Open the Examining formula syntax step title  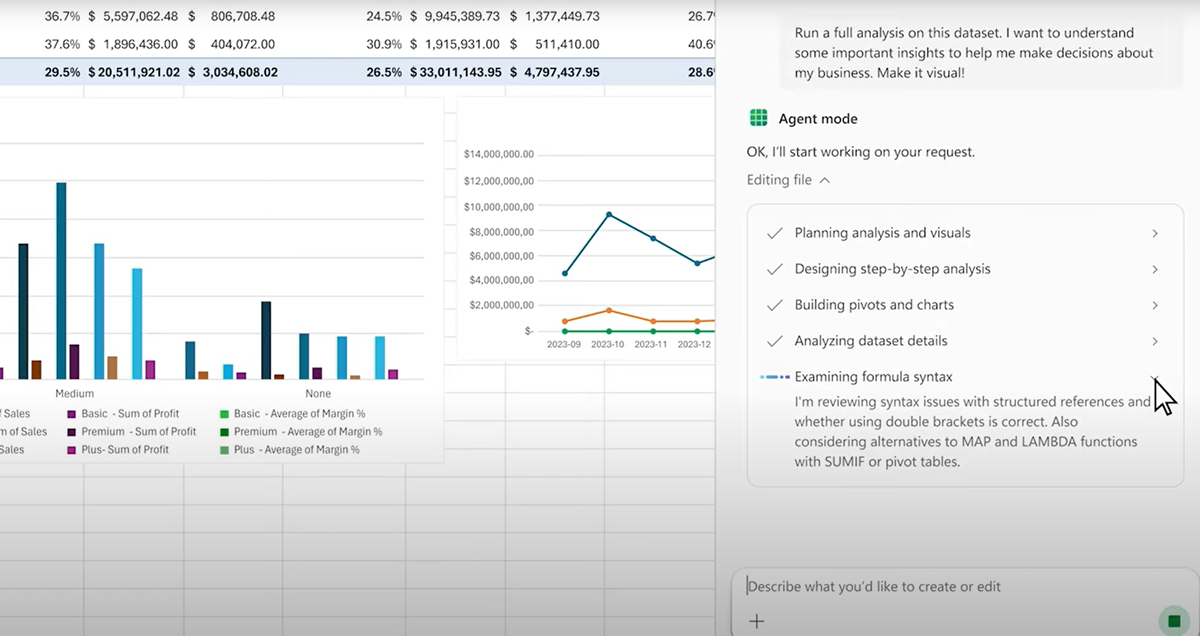pos(873,377)
